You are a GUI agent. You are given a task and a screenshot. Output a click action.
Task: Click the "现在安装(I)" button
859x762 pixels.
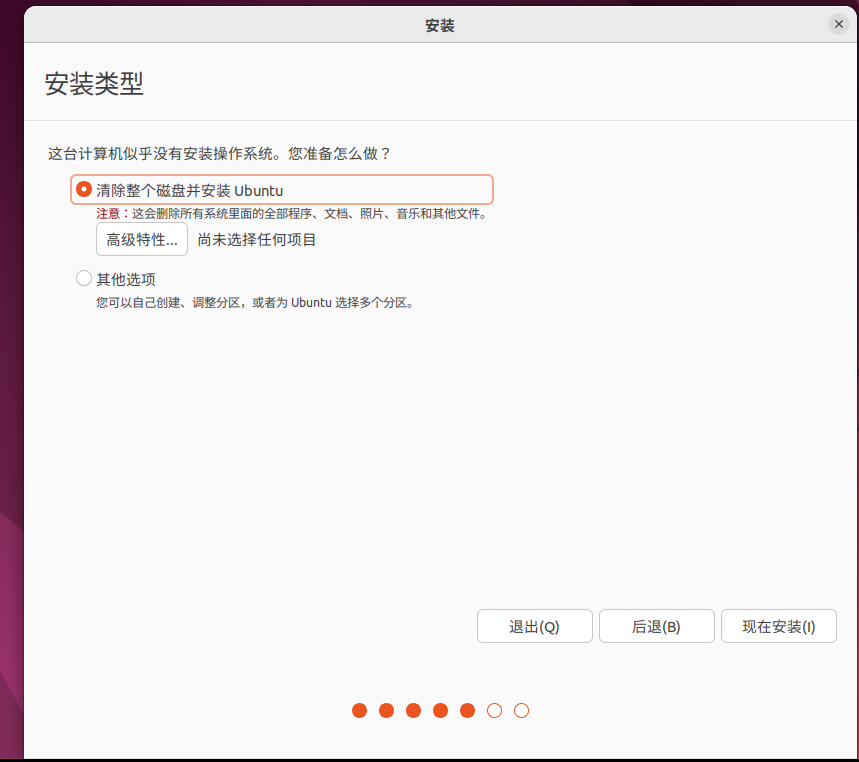(x=778, y=626)
